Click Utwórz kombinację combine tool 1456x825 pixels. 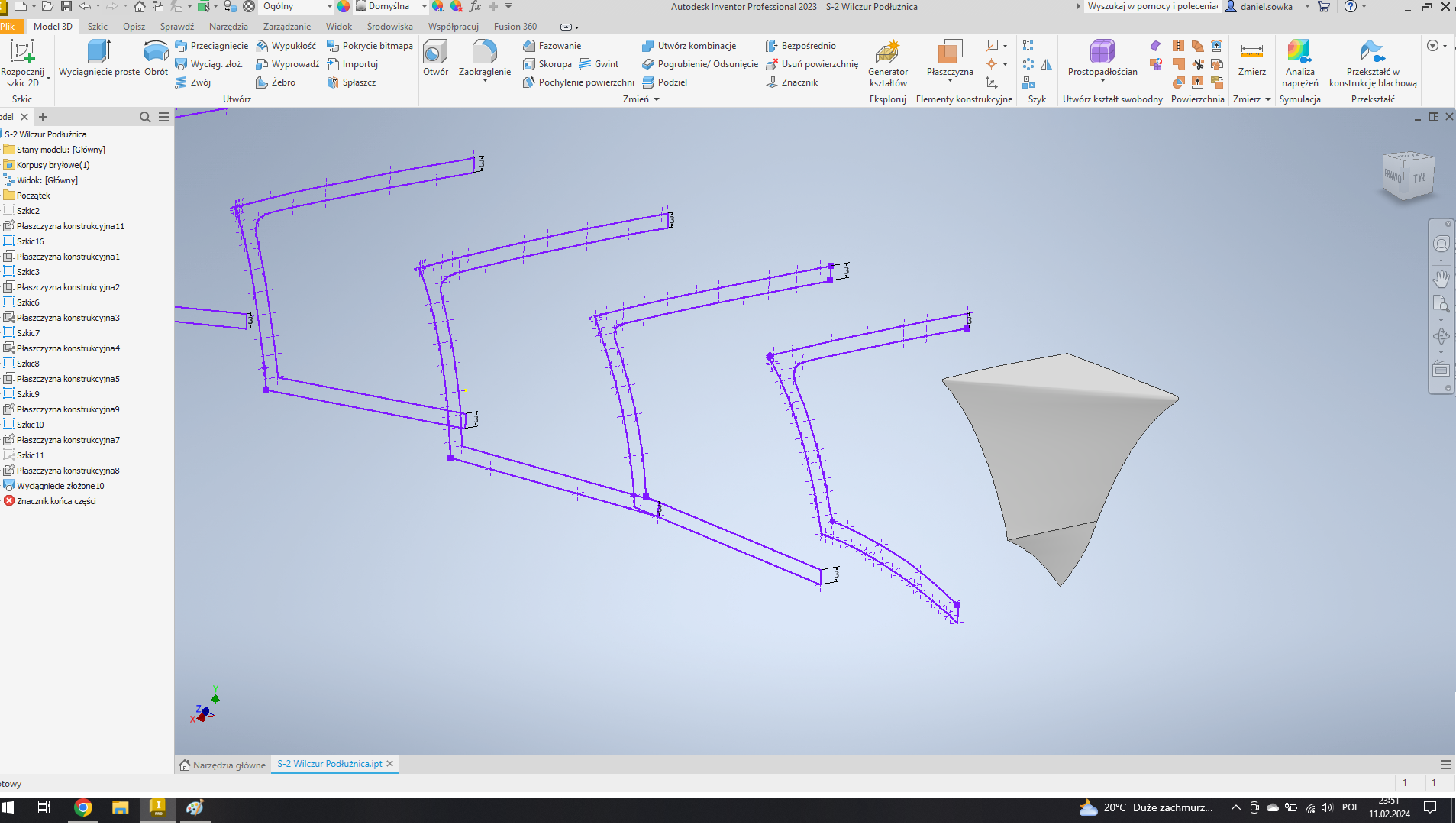point(689,46)
